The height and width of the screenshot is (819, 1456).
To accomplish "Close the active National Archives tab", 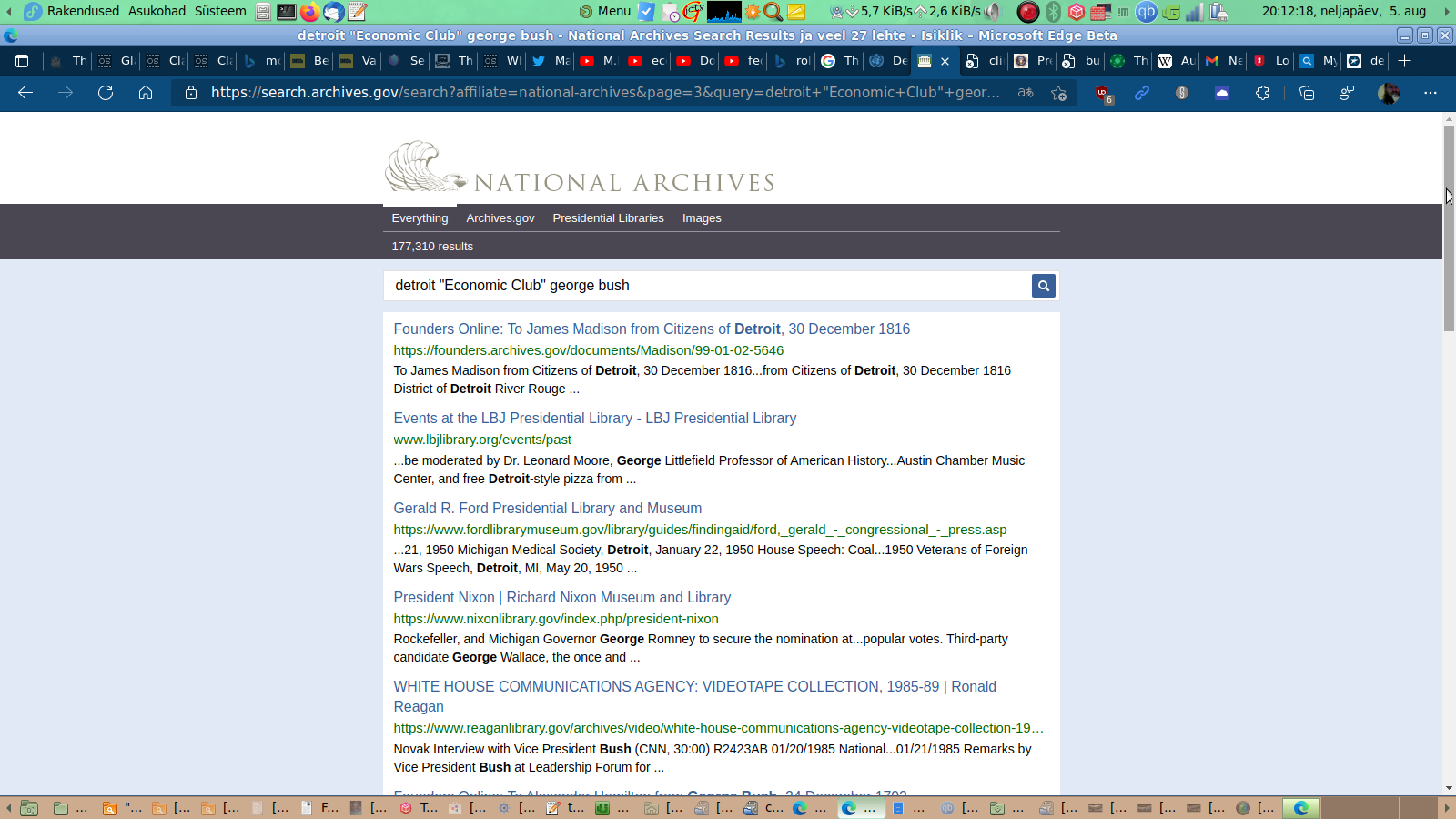I will pos(945,61).
